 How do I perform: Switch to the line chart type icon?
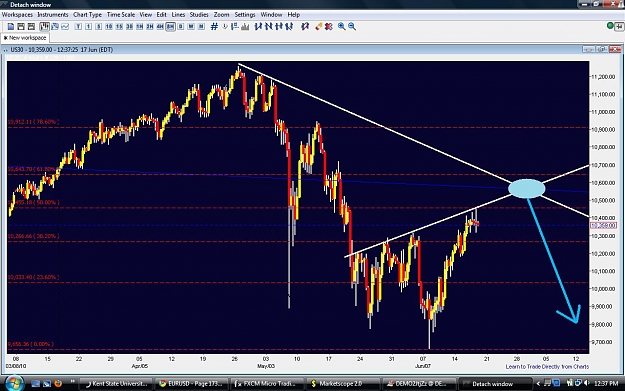(65, 27)
